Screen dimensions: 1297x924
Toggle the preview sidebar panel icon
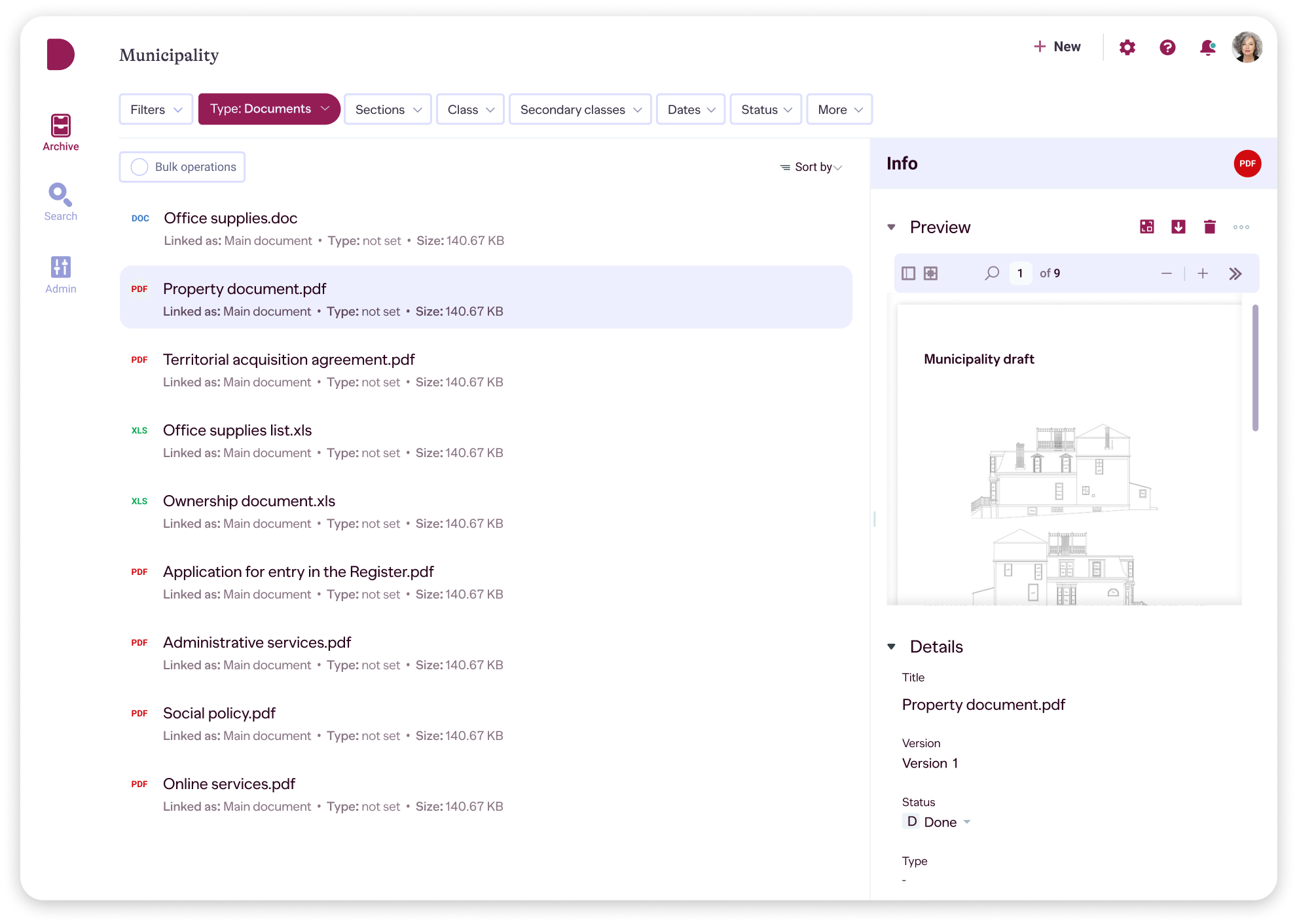908,273
